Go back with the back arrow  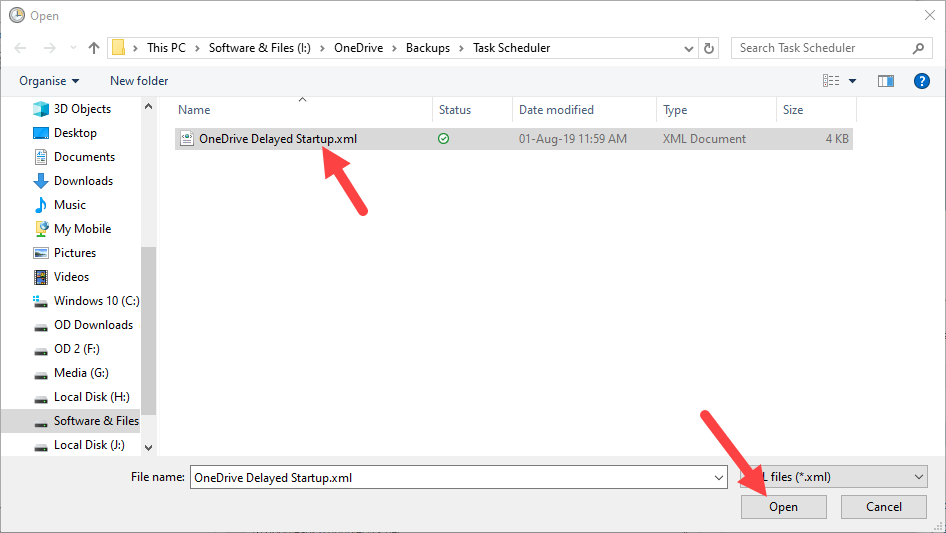20,48
